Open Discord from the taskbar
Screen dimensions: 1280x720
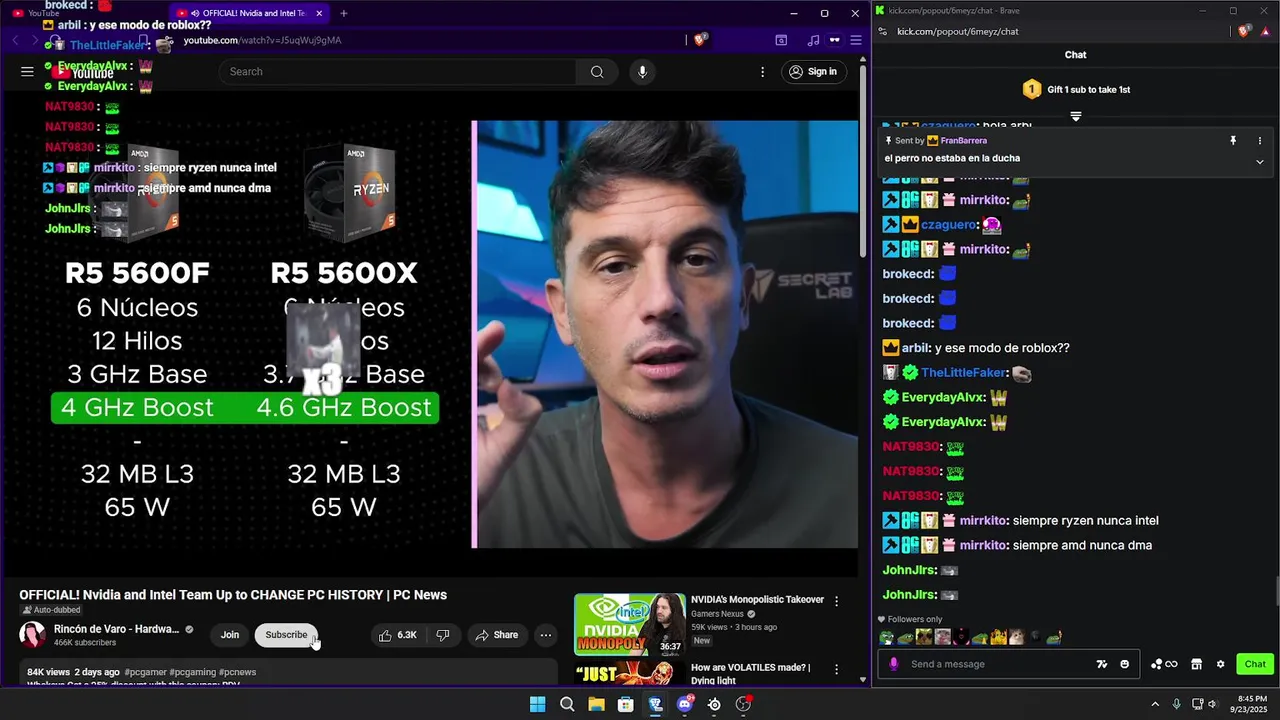[x=685, y=704]
